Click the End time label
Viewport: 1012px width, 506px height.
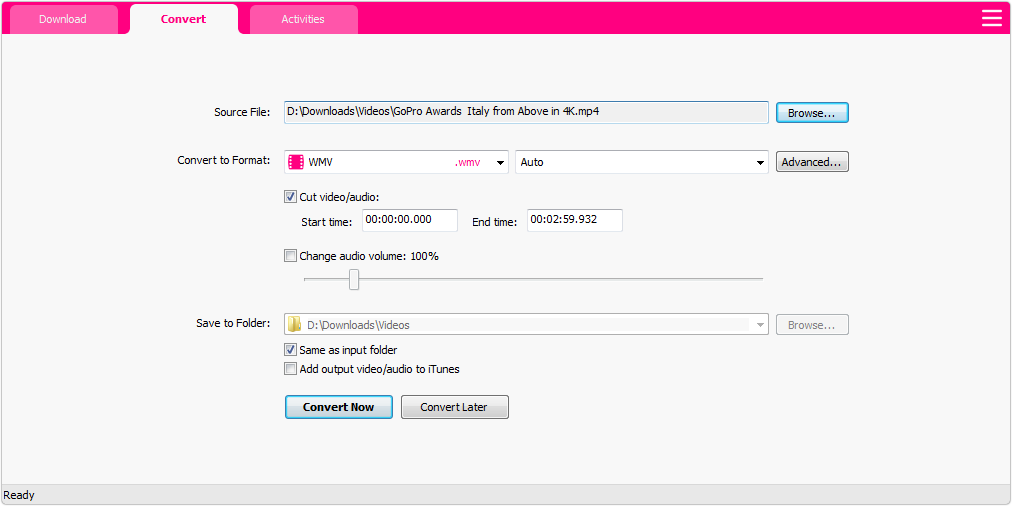[x=495, y=222]
